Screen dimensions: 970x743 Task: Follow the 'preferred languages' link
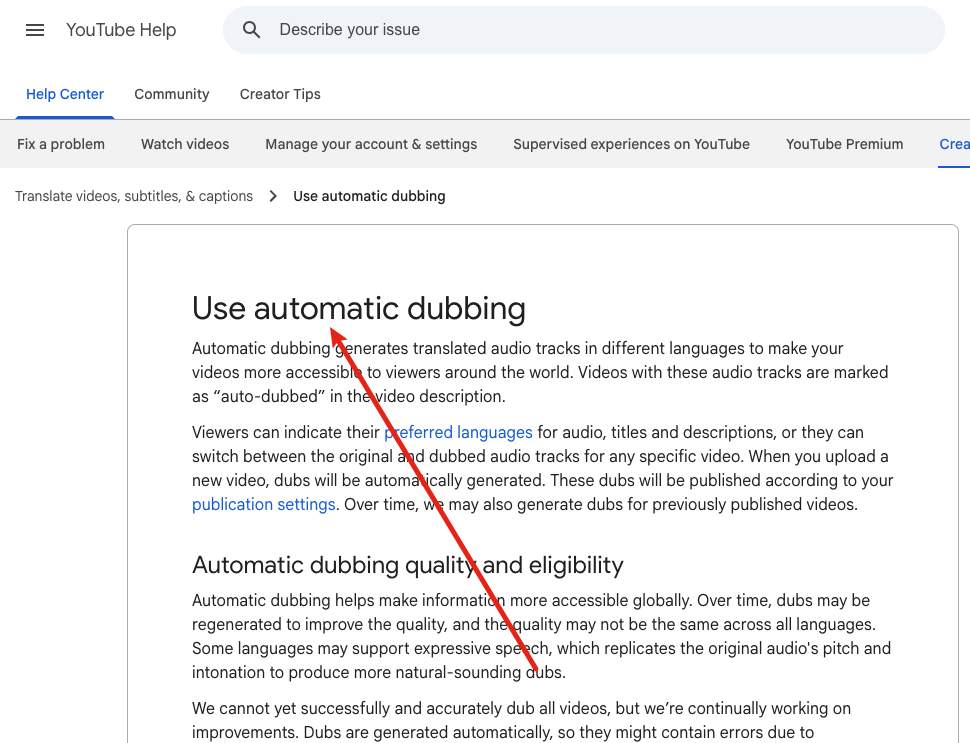[458, 432]
